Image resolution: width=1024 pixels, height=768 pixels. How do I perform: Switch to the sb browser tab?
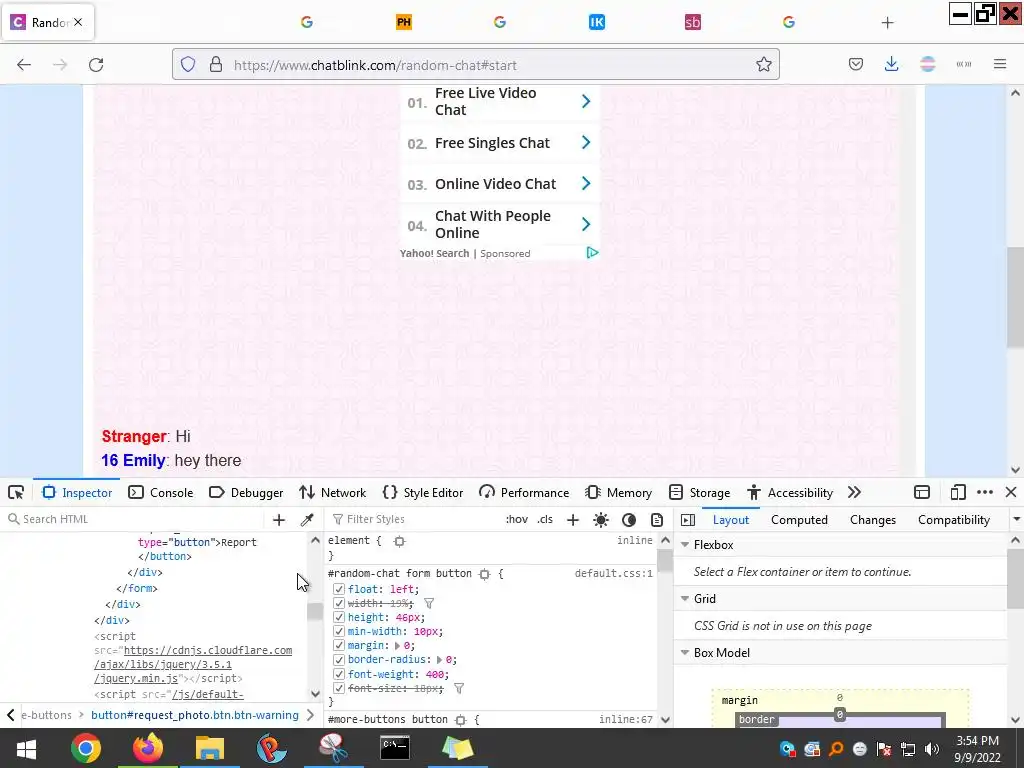[x=692, y=22]
